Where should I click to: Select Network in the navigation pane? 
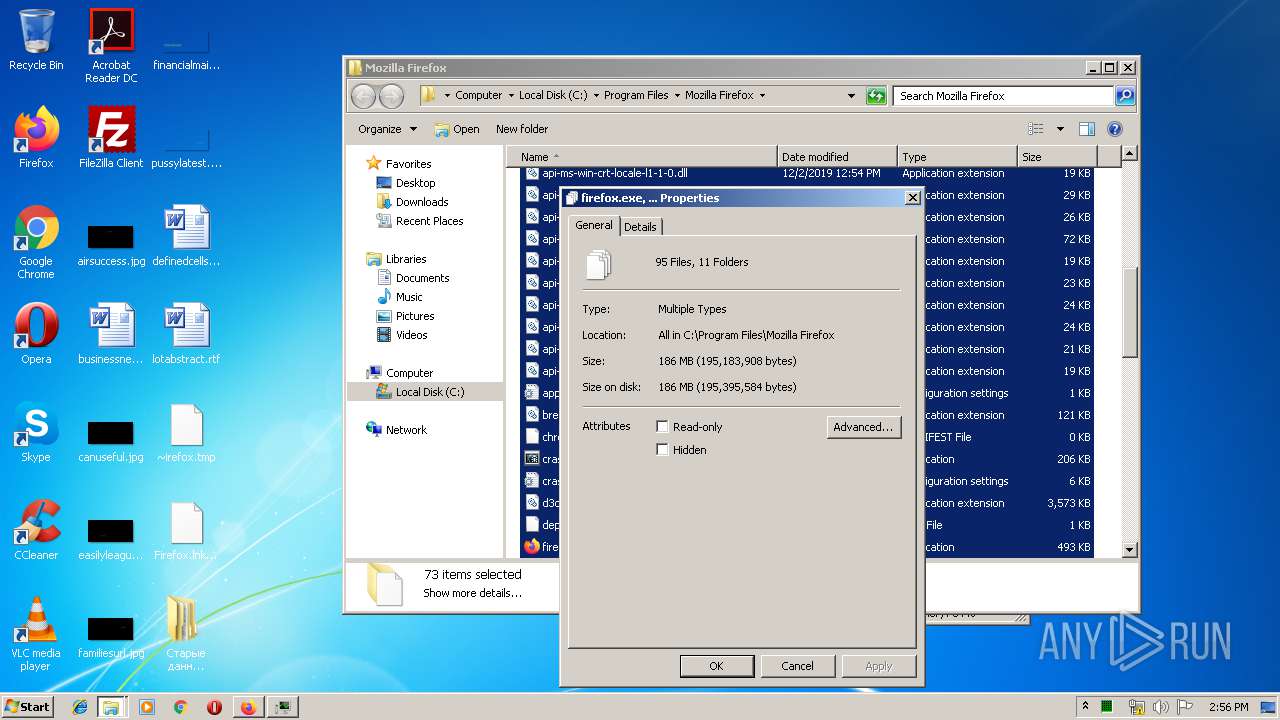[x=406, y=430]
